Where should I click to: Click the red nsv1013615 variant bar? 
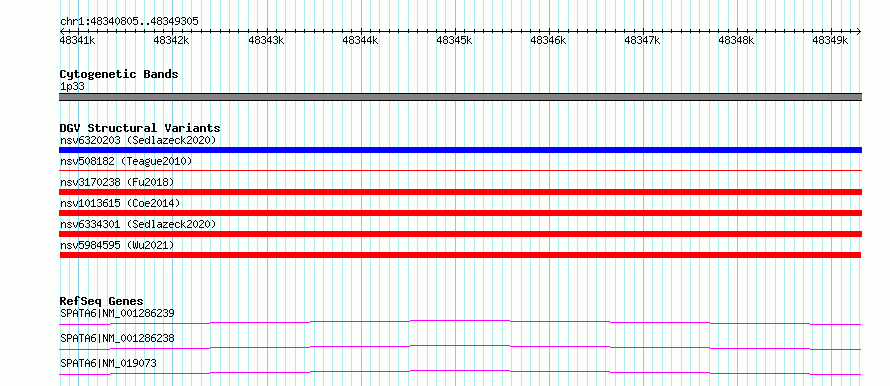click(x=460, y=213)
